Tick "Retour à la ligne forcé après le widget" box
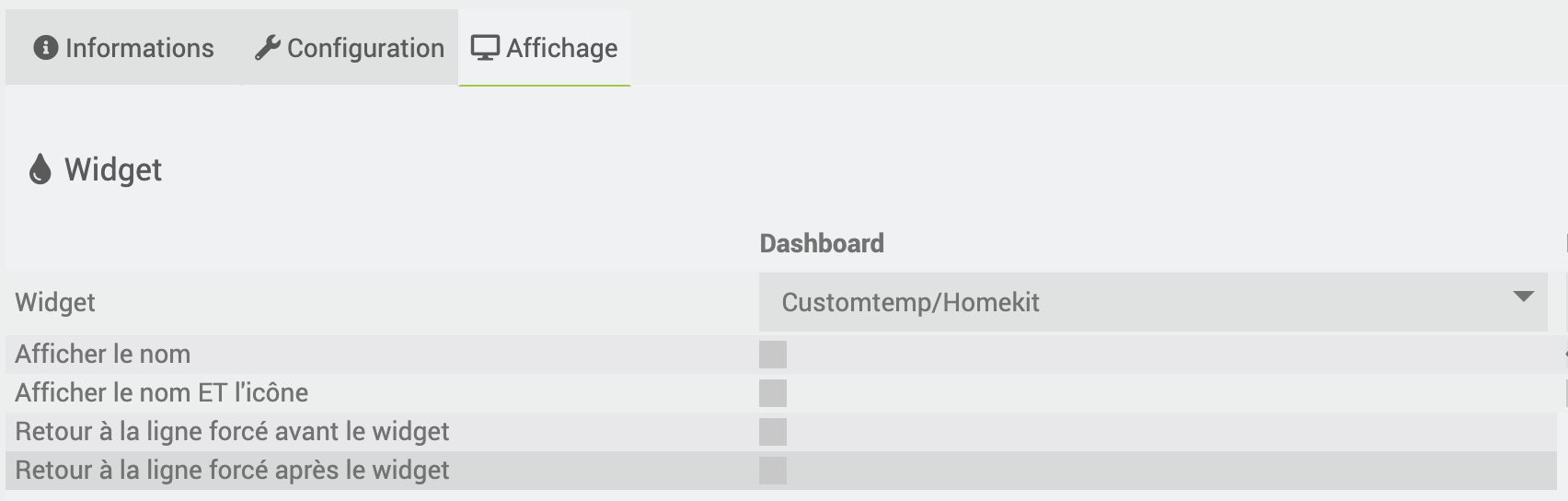The width and height of the screenshot is (1568, 501). pyautogui.click(x=773, y=471)
